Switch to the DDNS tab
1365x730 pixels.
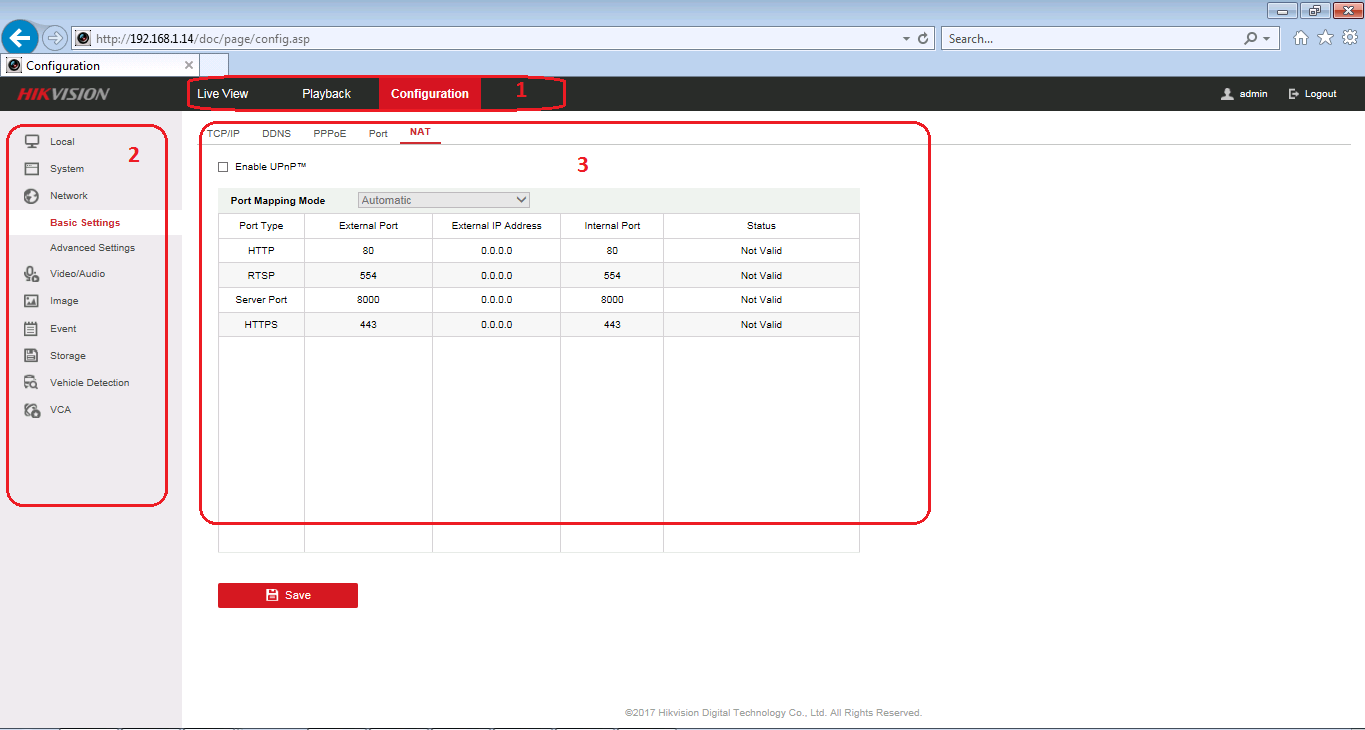[x=276, y=133]
